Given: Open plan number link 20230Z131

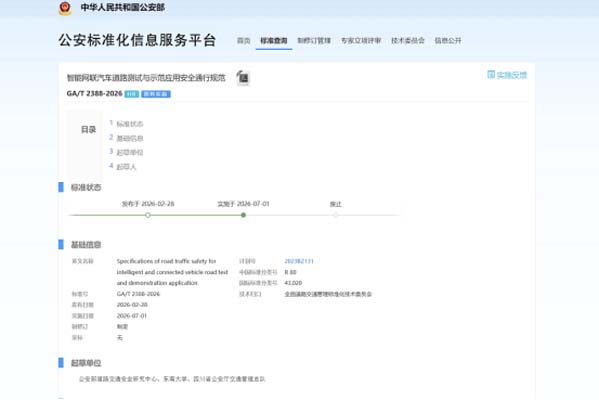Looking at the screenshot, I should pyautogui.click(x=299, y=261).
